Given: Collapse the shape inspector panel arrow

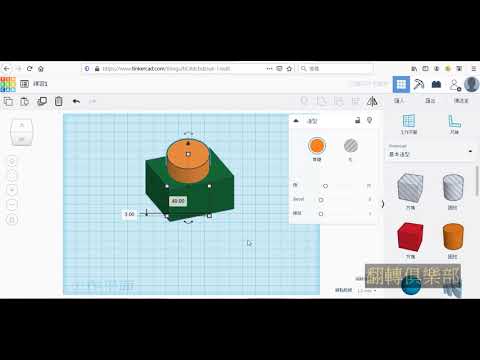Looking at the screenshot, I should pos(296,121).
